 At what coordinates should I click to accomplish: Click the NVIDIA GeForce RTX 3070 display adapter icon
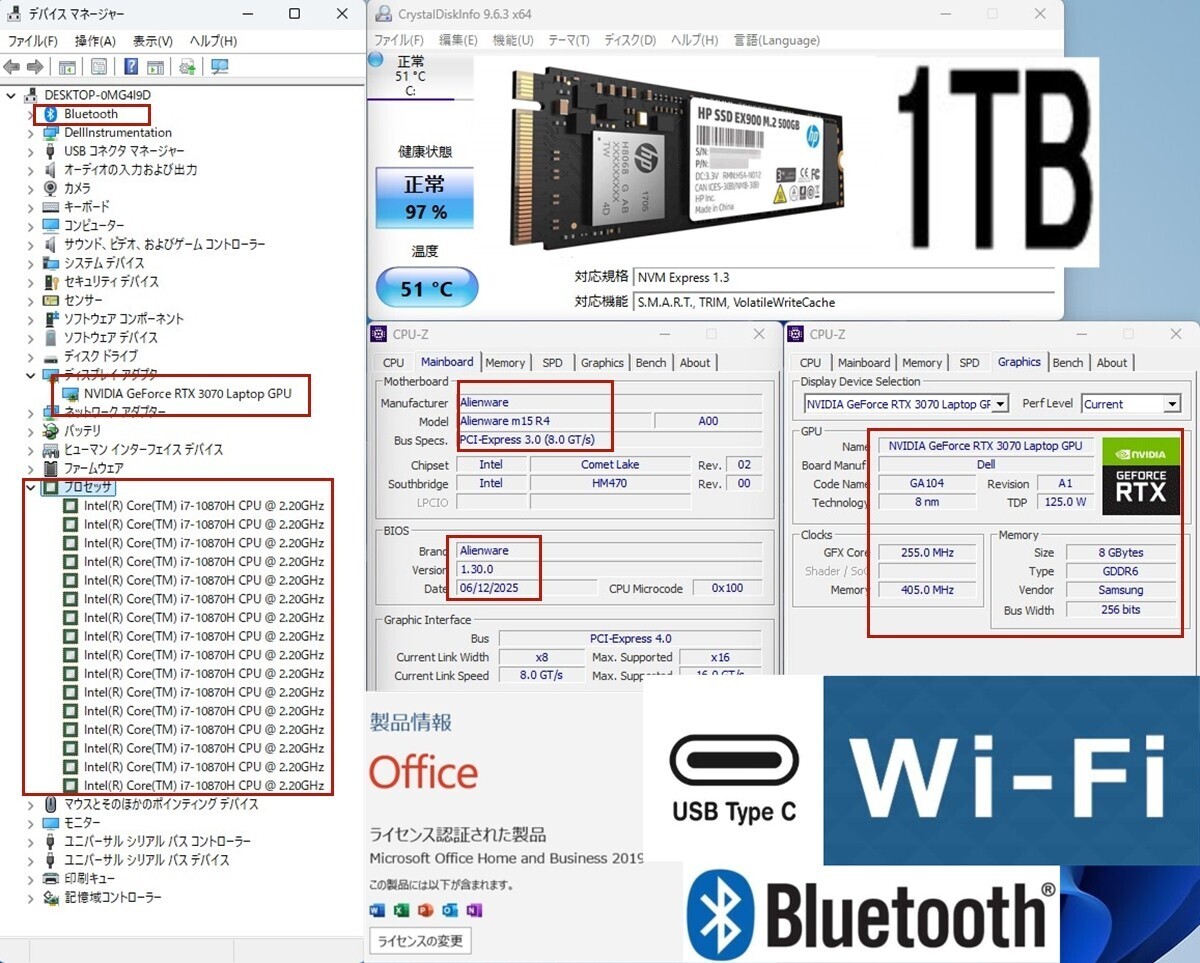[71, 394]
